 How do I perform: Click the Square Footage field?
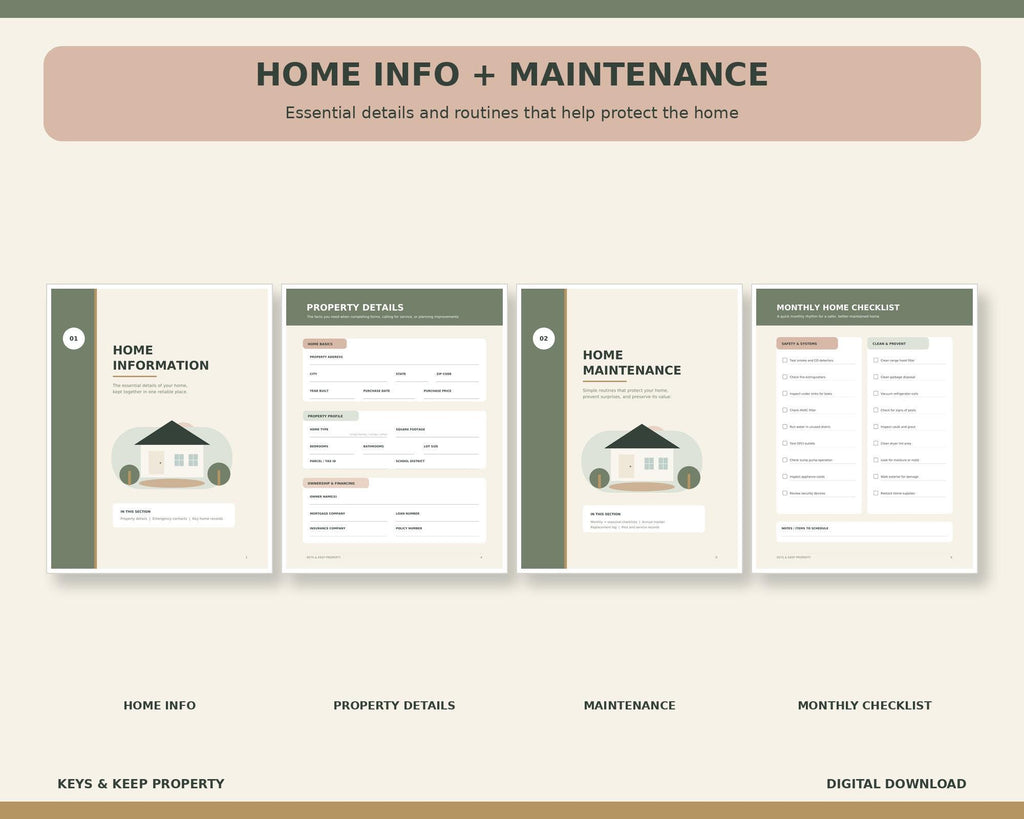pos(437,432)
